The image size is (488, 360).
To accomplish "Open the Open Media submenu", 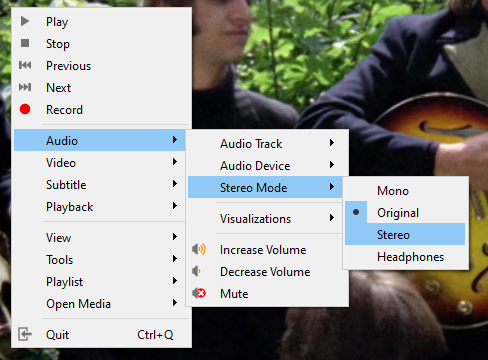I will (x=100, y=304).
